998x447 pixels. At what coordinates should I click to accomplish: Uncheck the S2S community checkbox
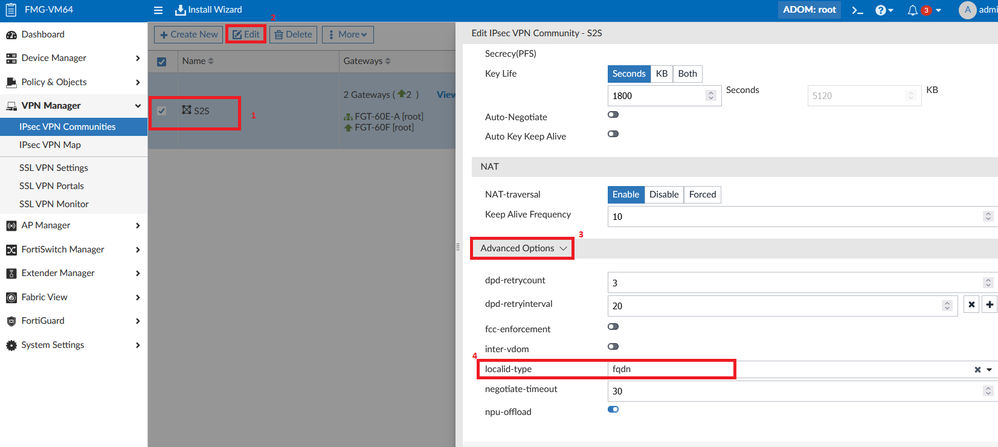coord(162,110)
